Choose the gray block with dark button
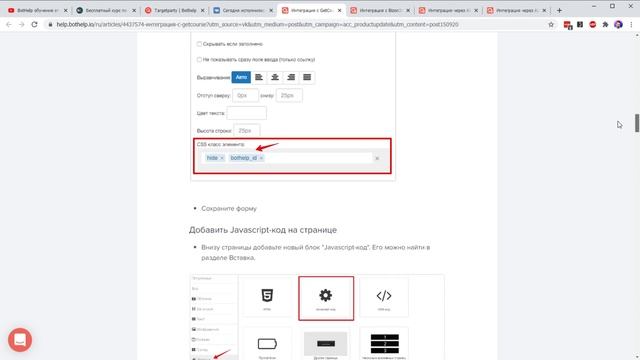Screen dimensions: 640x360 tap(326, 345)
